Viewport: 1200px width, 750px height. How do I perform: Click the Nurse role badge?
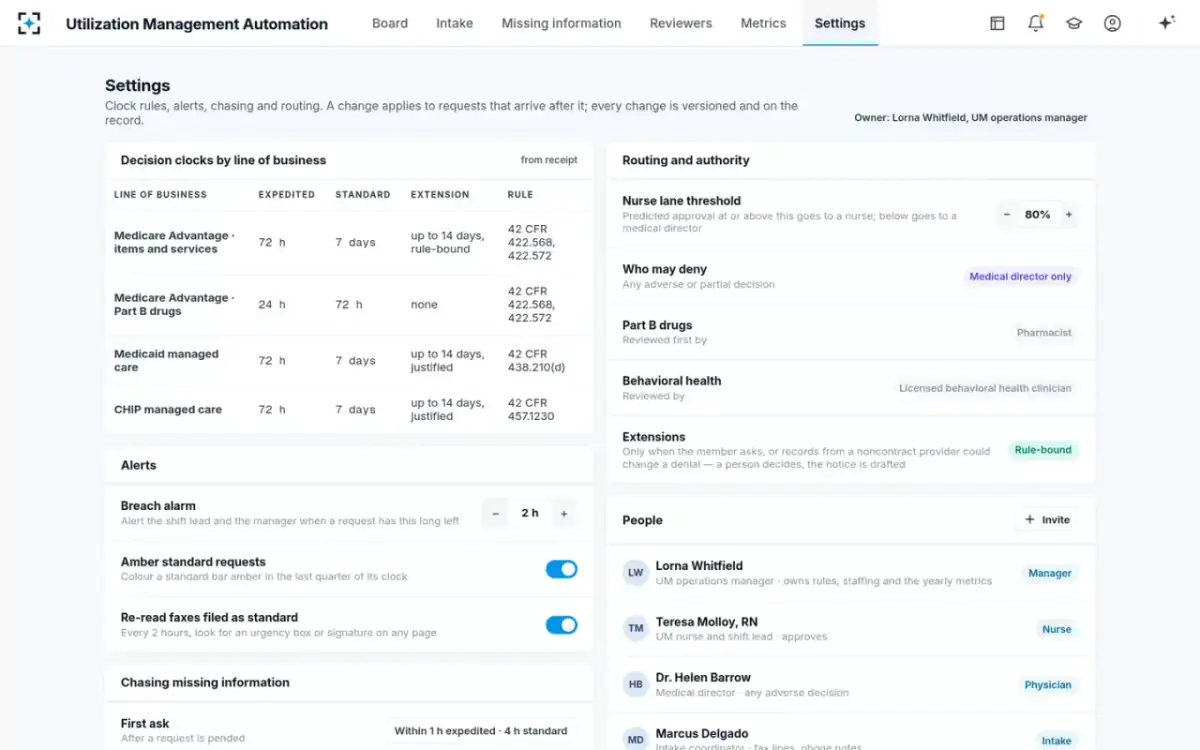1056,630
